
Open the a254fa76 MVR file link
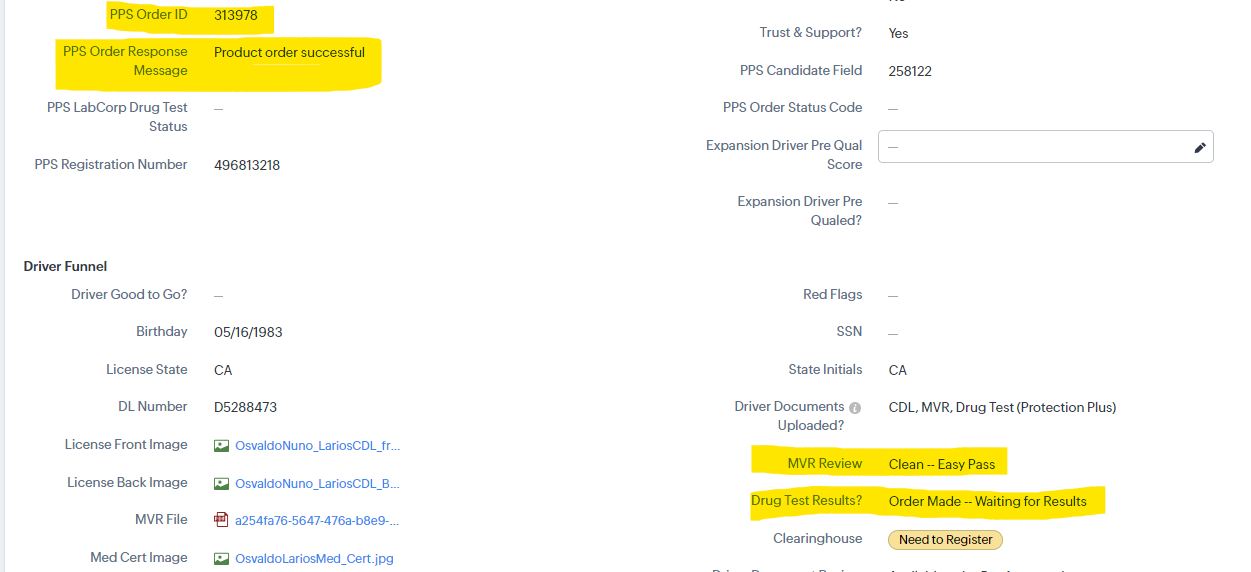pos(317,521)
